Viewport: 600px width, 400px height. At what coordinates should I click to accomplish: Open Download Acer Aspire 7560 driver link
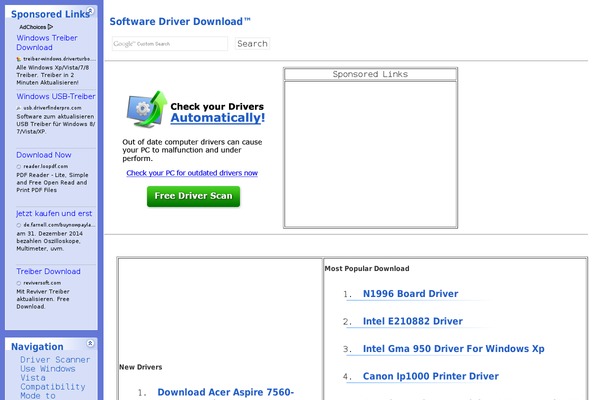pyautogui.click(x=226, y=392)
